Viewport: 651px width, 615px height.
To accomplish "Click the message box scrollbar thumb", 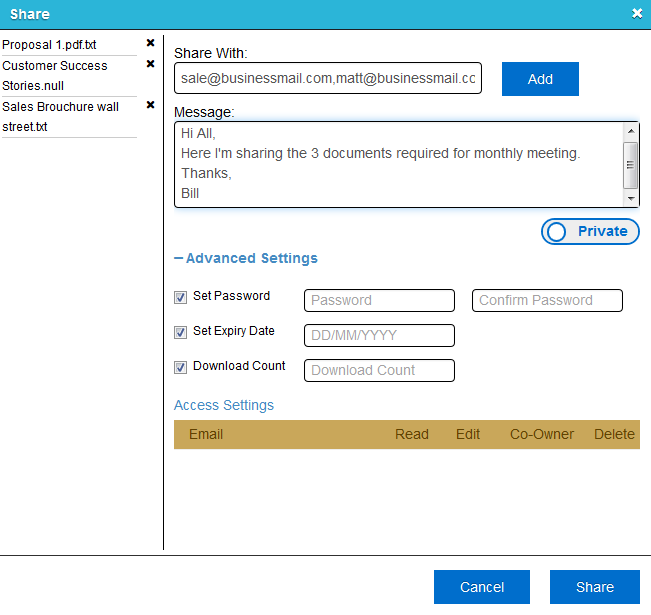I will click(x=631, y=165).
